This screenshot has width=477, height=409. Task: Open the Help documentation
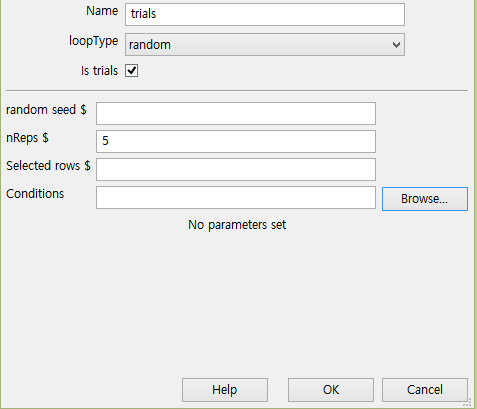(x=225, y=390)
